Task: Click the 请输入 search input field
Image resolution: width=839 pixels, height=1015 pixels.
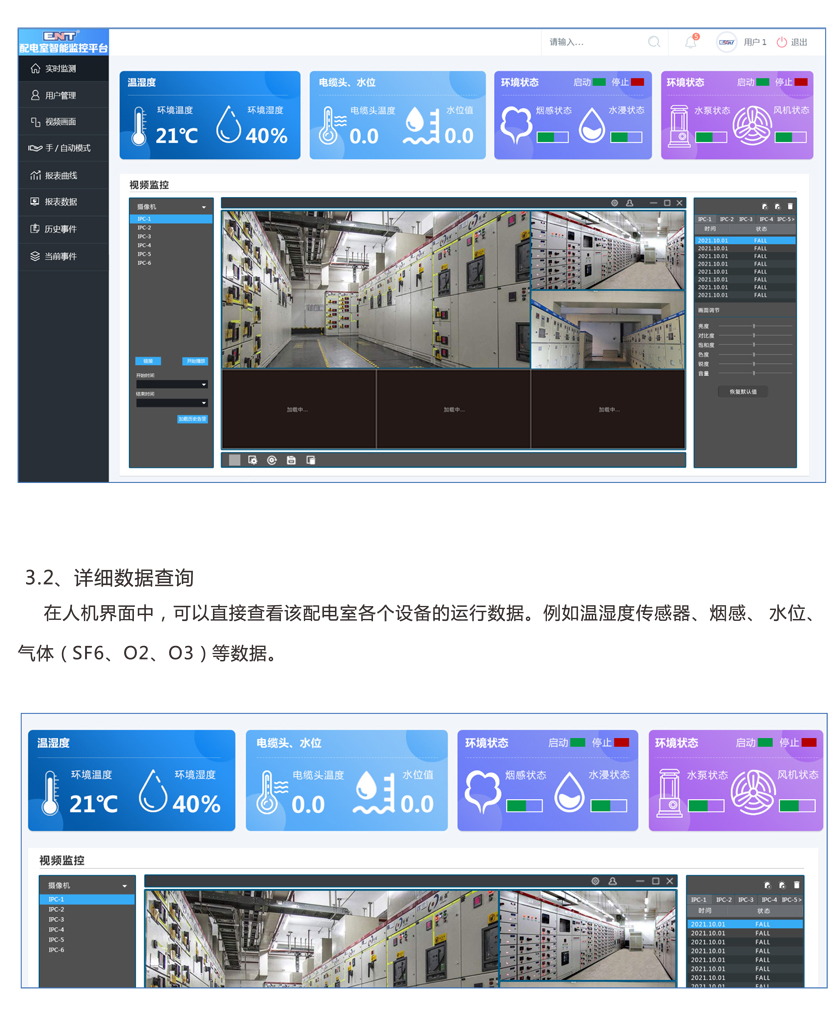Action: tap(590, 42)
